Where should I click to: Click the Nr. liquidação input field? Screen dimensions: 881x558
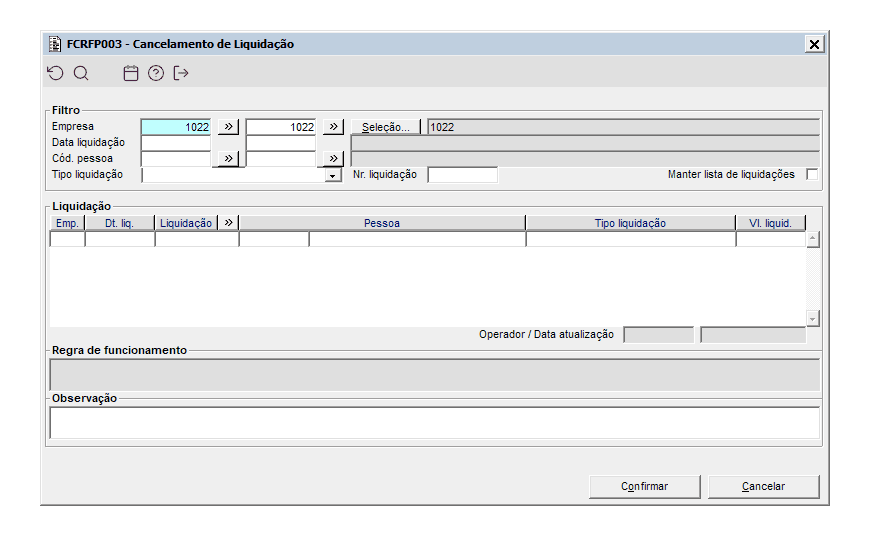(x=463, y=175)
